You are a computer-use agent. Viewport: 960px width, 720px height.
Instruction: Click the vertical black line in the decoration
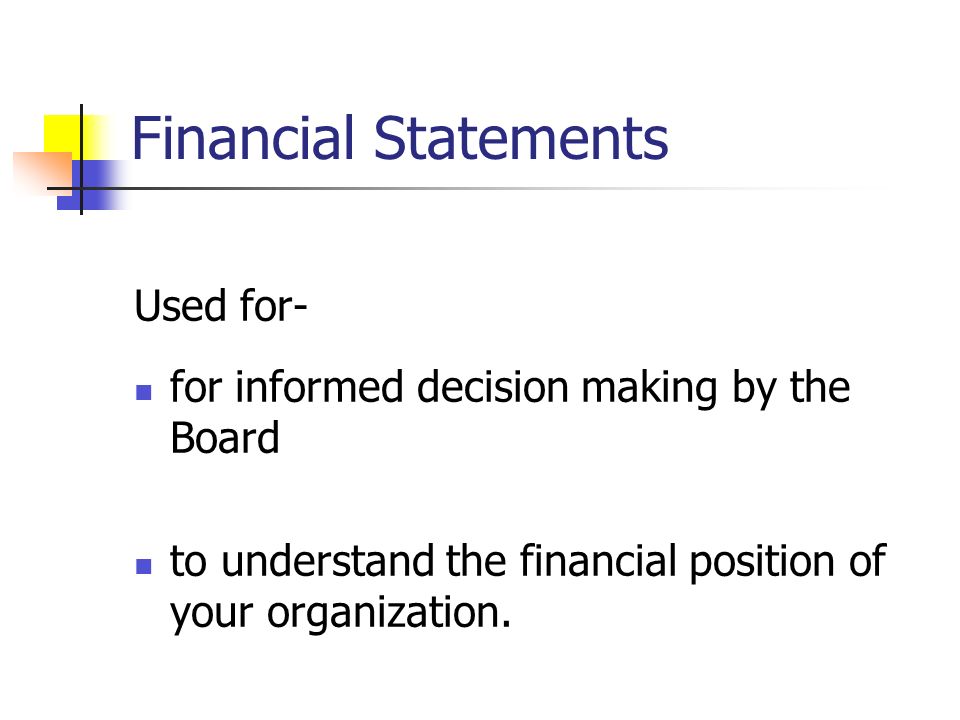tap(81, 160)
